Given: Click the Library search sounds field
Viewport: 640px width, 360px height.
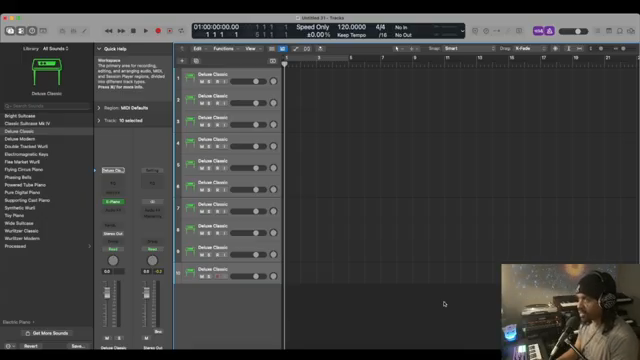Looking at the screenshot, I should pyautogui.click(x=47, y=106).
